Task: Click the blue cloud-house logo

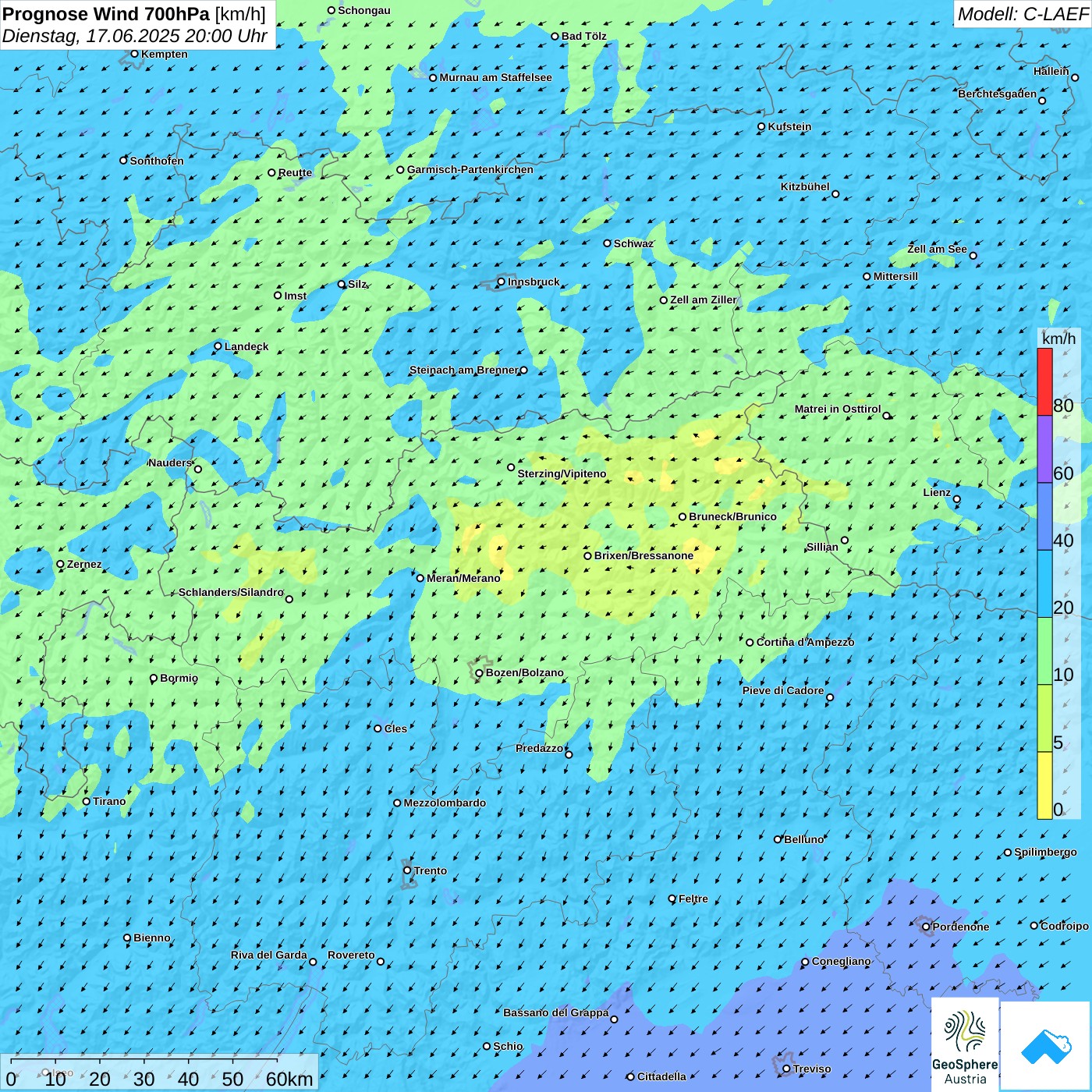Action: tap(1046, 1046)
